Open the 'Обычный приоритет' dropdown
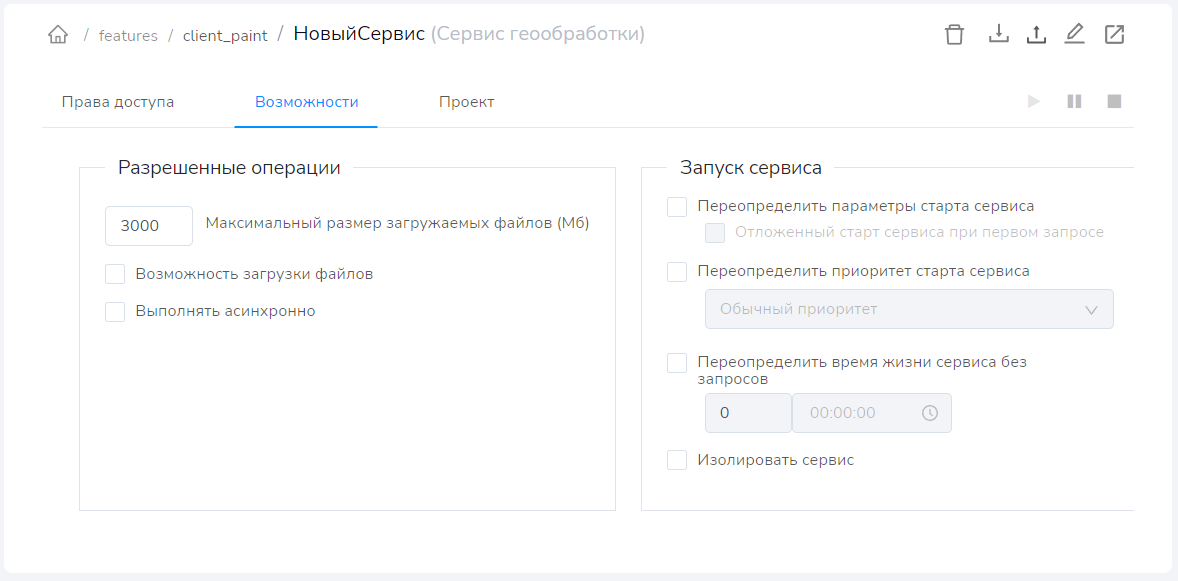This screenshot has height=581, width=1178. (909, 309)
